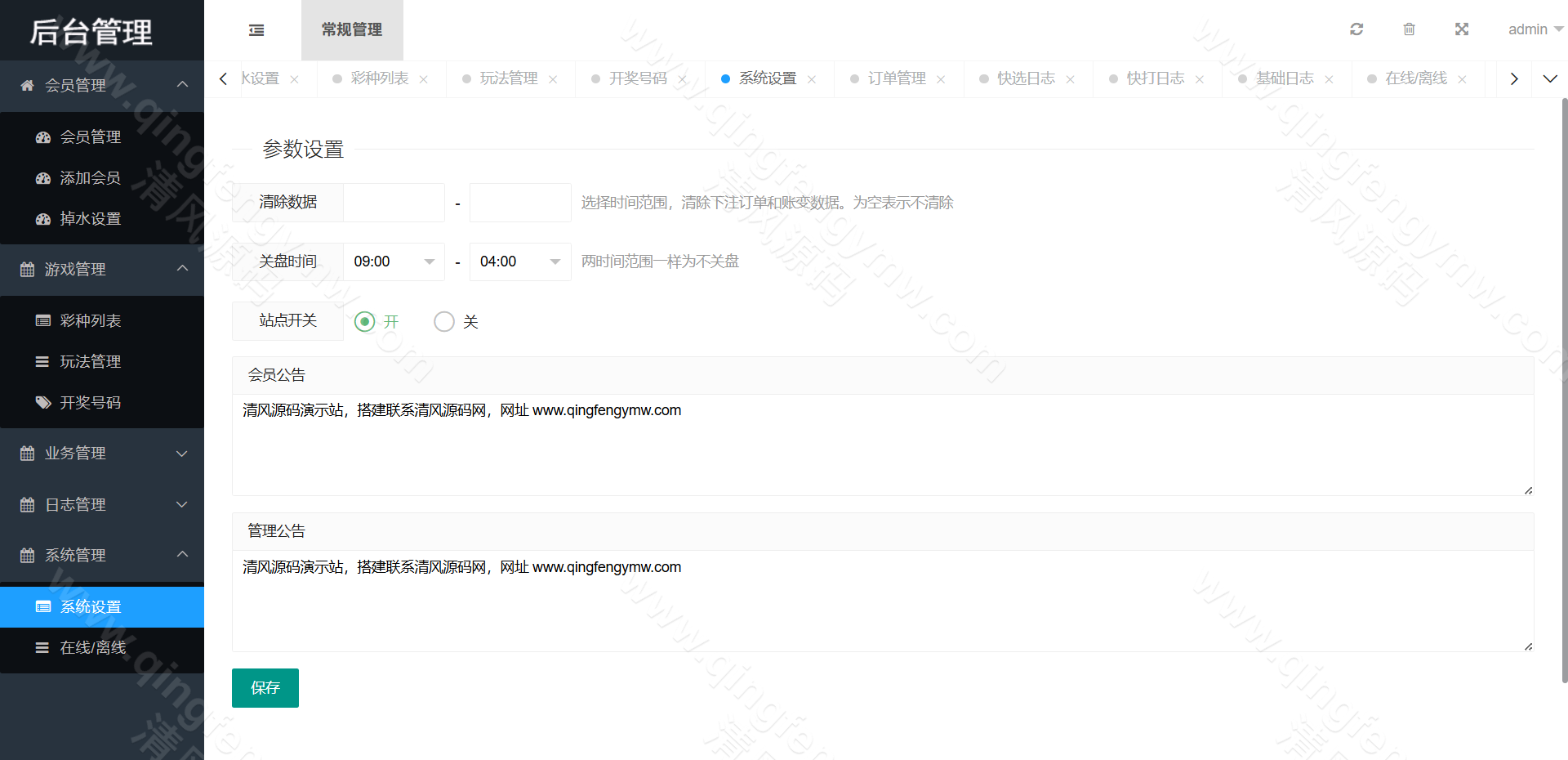
Task: Click the fullscreen icon in top bar
Action: coord(1461,29)
